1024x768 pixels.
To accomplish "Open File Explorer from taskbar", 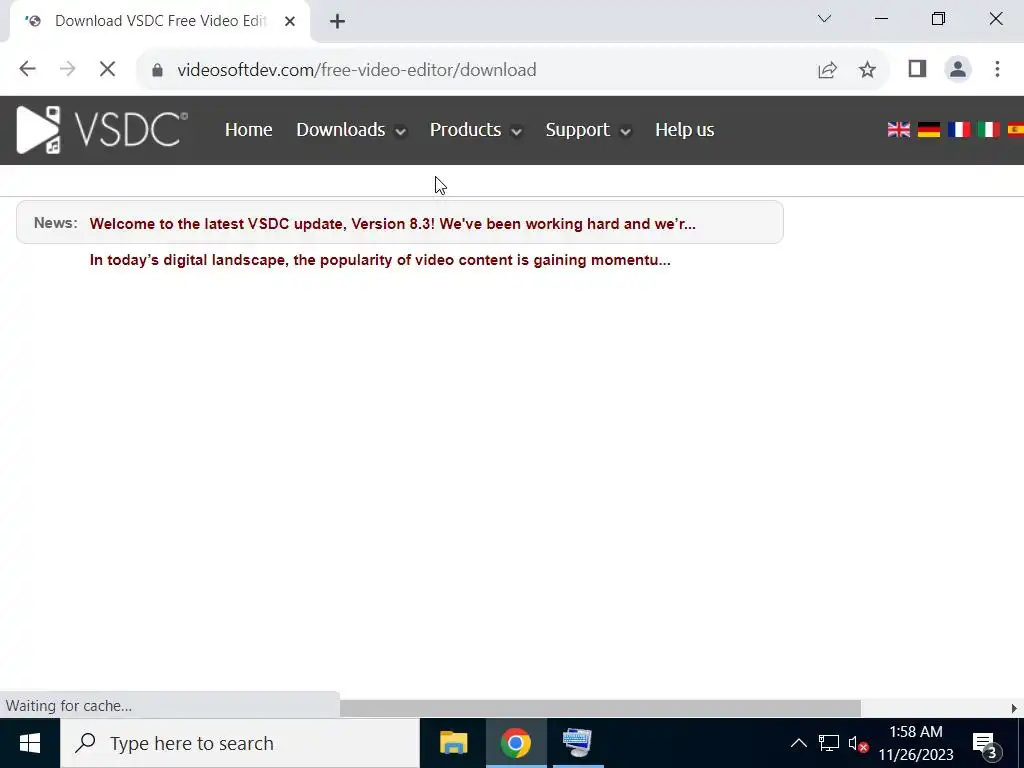I will (x=453, y=743).
